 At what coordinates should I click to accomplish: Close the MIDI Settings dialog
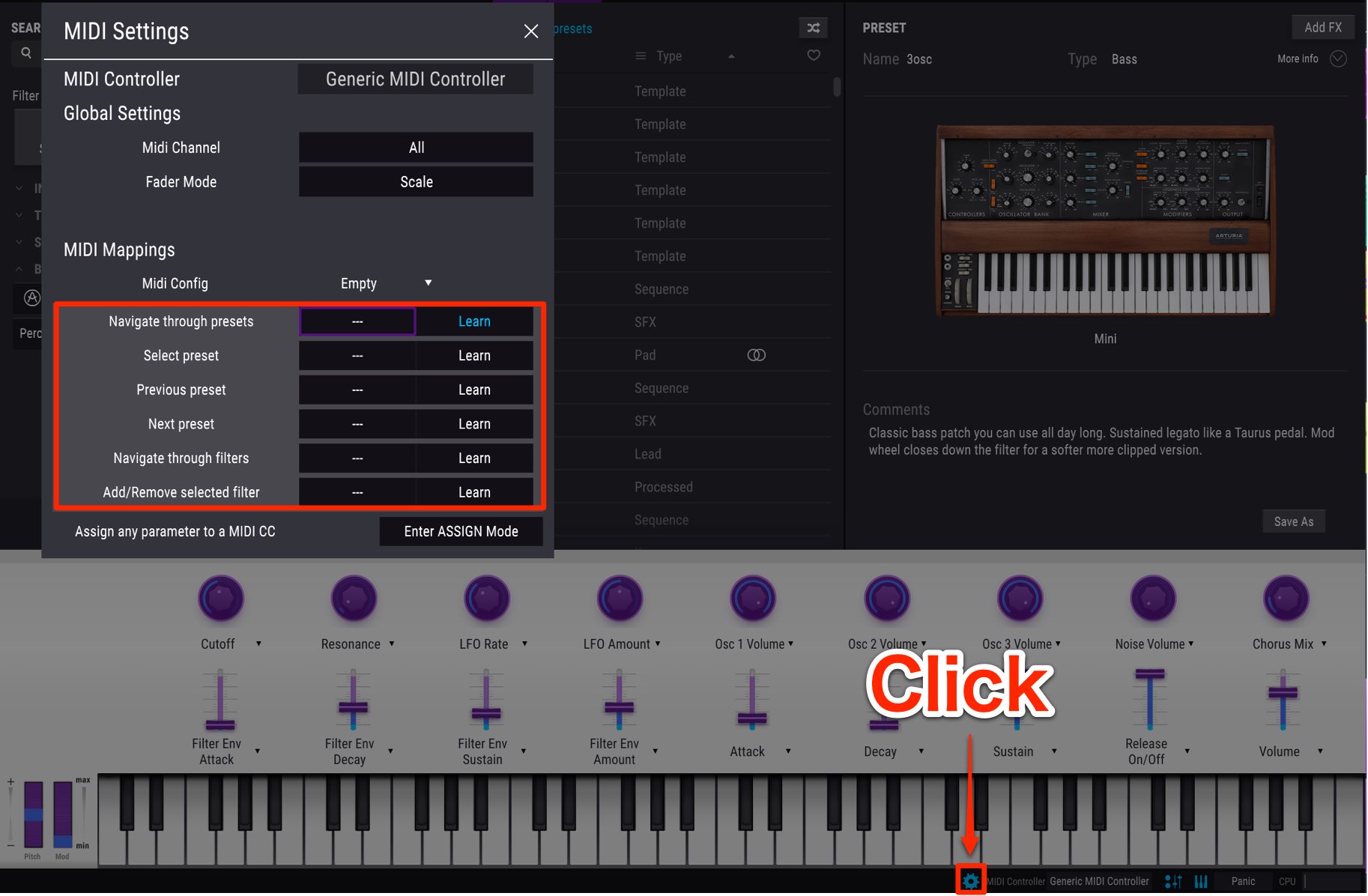point(531,31)
